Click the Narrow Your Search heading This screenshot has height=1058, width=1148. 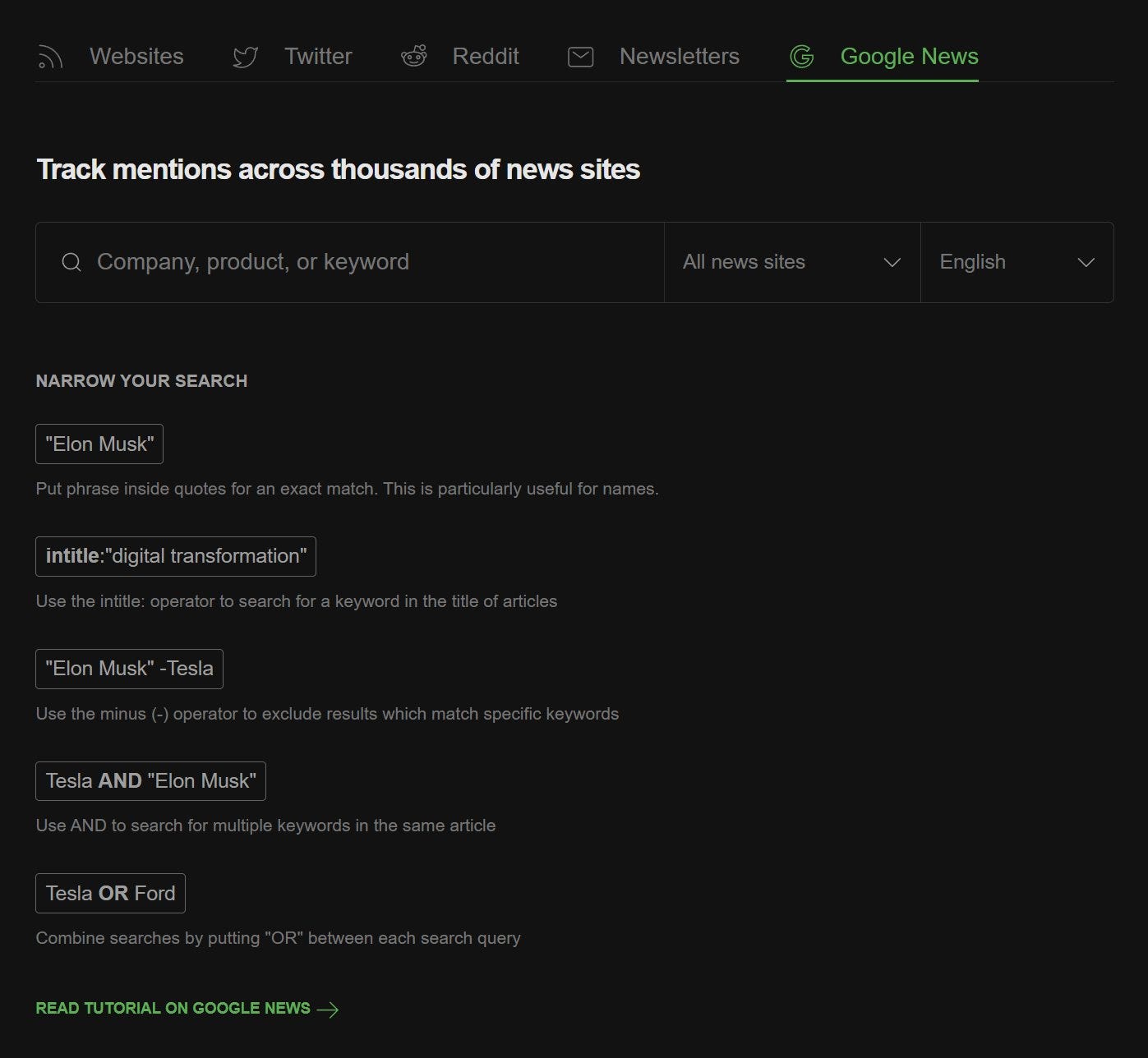(141, 381)
